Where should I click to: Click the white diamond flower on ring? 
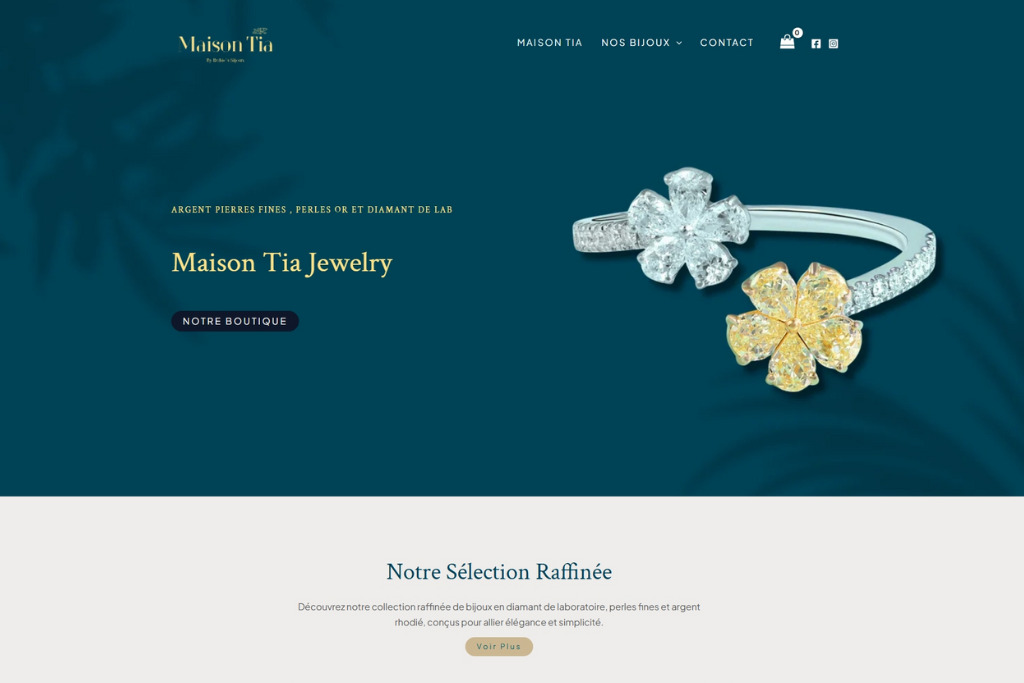(688, 227)
